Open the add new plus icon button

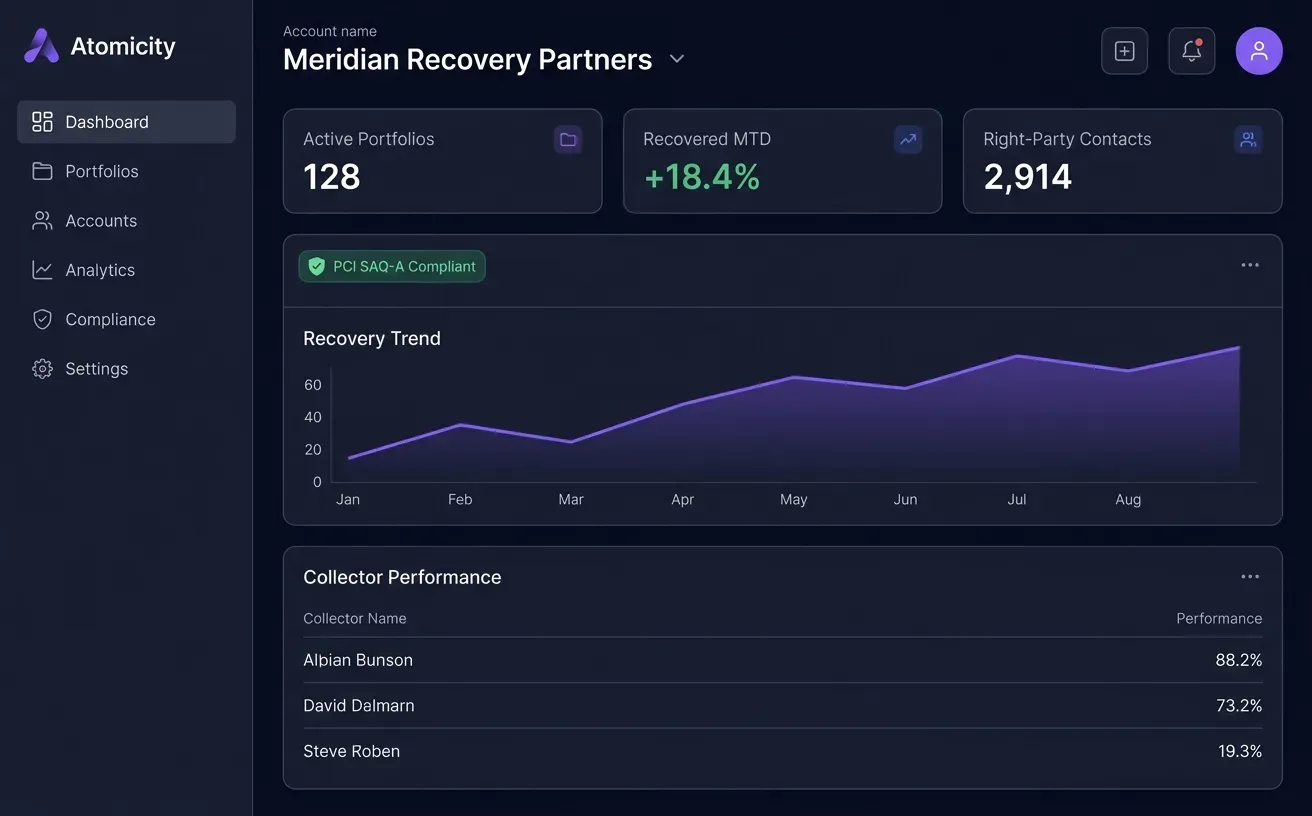coord(1125,51)
